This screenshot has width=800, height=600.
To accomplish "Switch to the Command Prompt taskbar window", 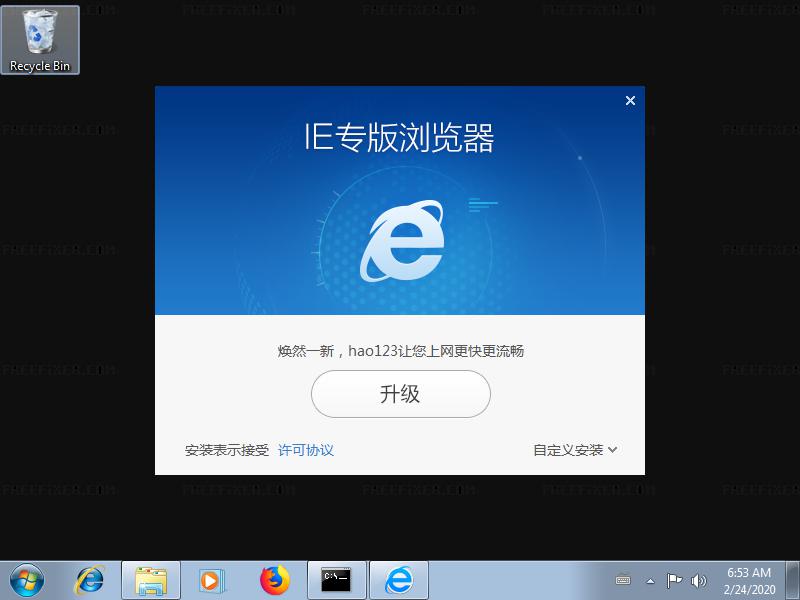I will coord(337,581).
